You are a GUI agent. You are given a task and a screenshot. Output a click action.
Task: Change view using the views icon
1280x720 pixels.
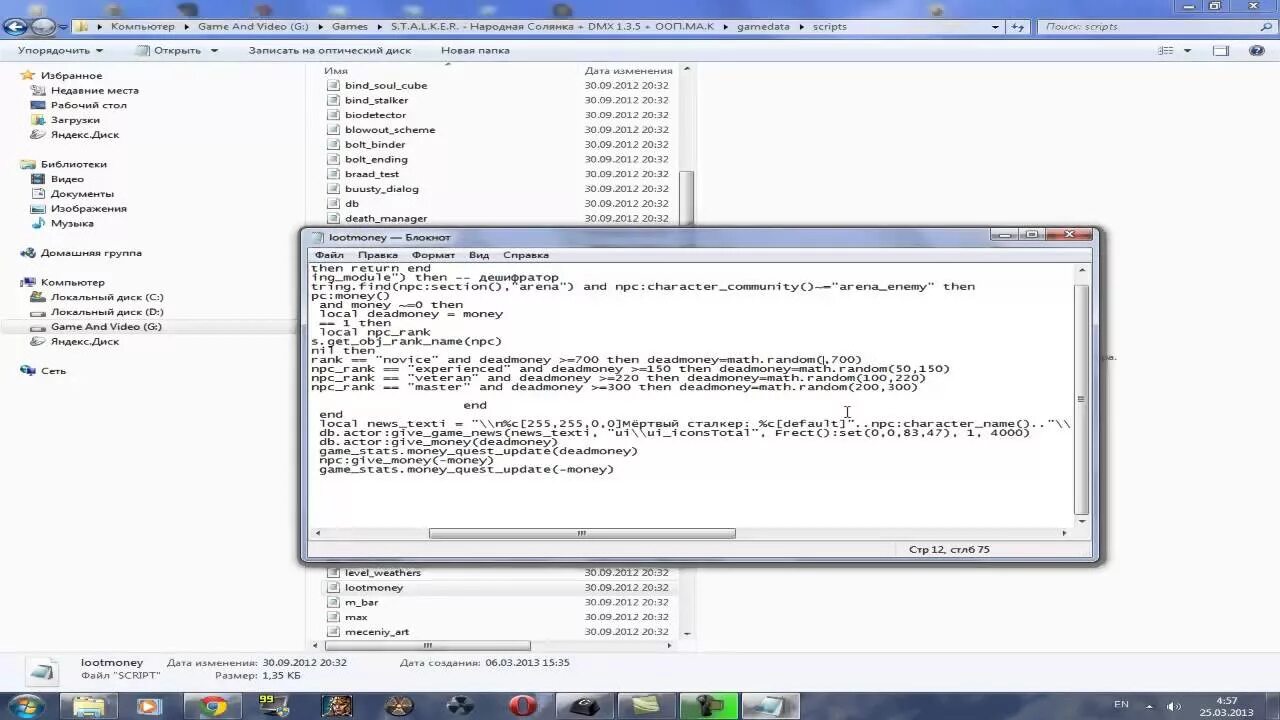click(x=1166, y=50)
